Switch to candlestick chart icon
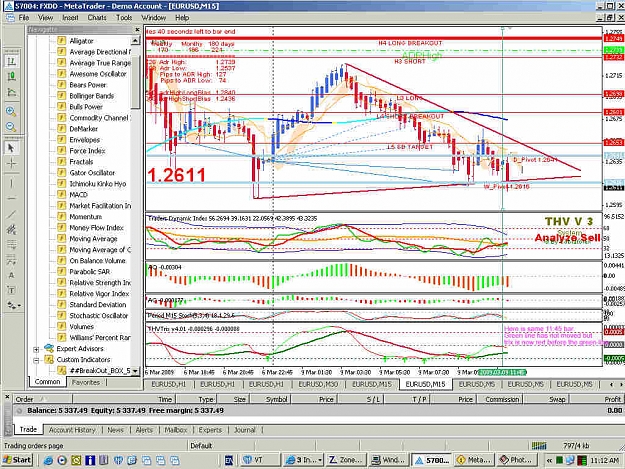Image resolution: width=625 pixels, height=469 pixels. tap(11, 77)
